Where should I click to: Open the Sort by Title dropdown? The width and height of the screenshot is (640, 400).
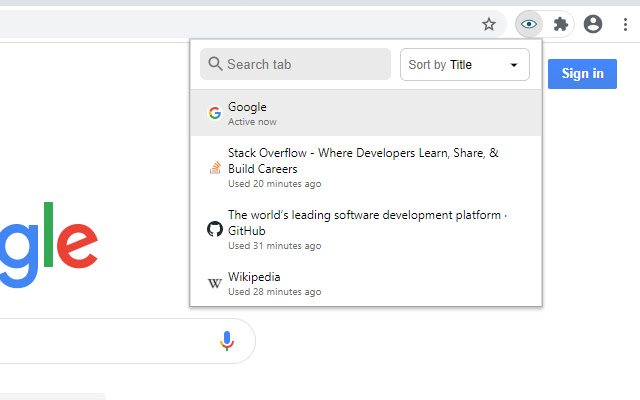click(x=464, y=64)
